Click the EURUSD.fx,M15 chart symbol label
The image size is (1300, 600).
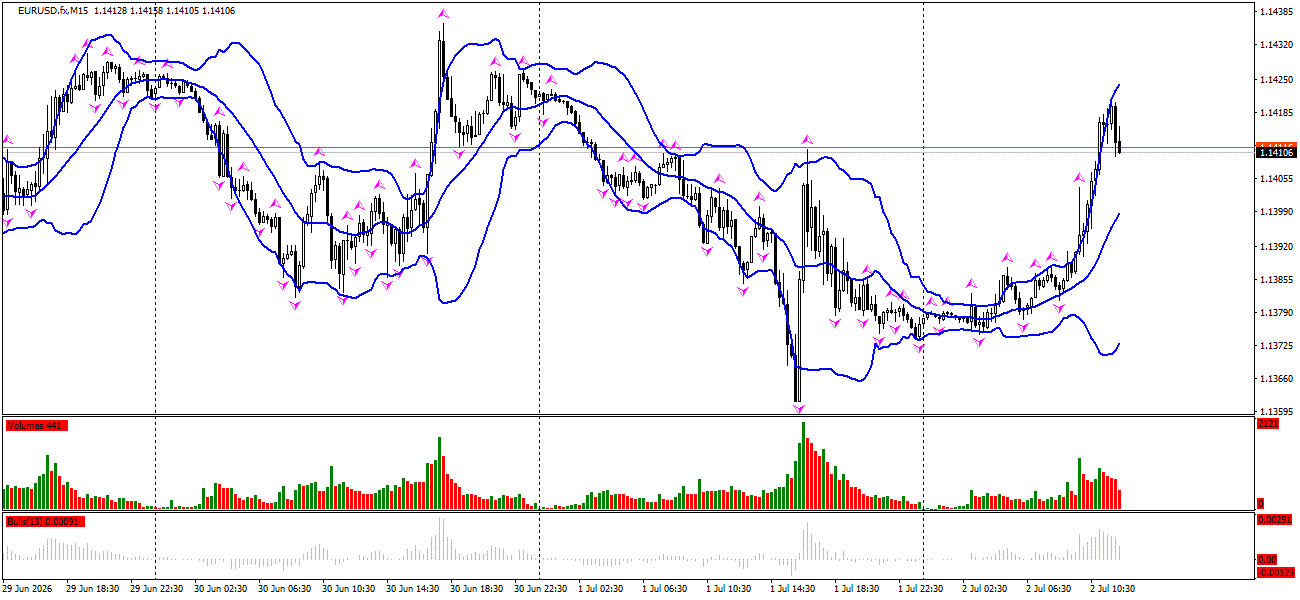coord(53,10)
